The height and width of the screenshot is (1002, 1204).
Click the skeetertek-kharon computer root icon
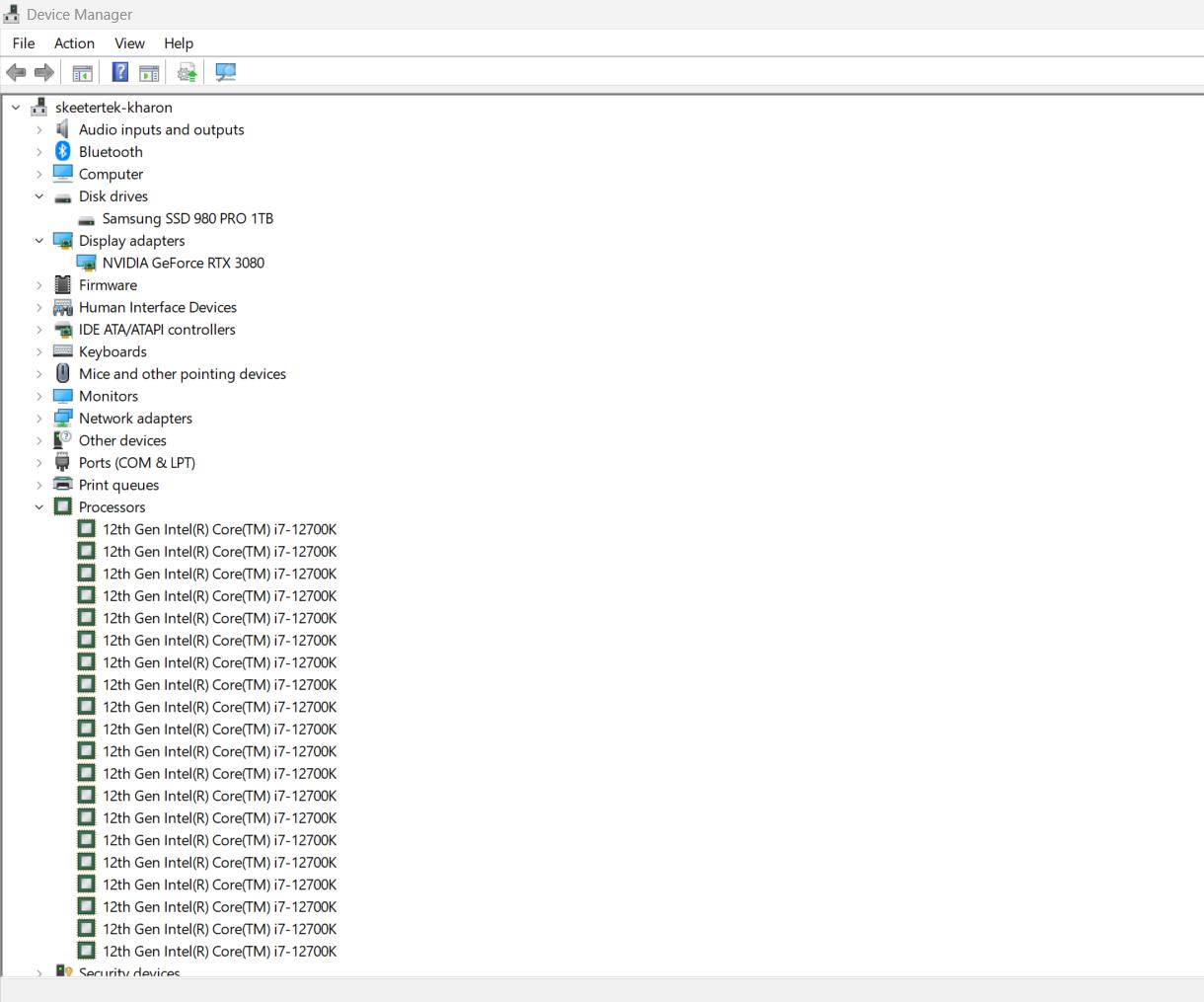39,107
